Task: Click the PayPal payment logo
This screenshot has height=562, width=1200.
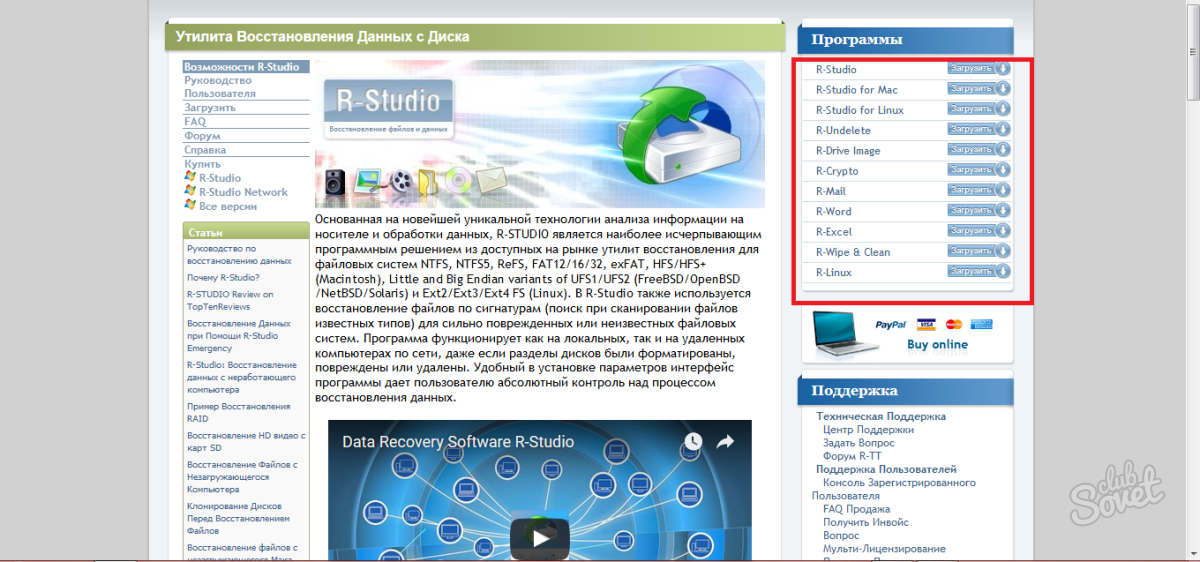Action: pyautogui.click(x=890, y=324)
